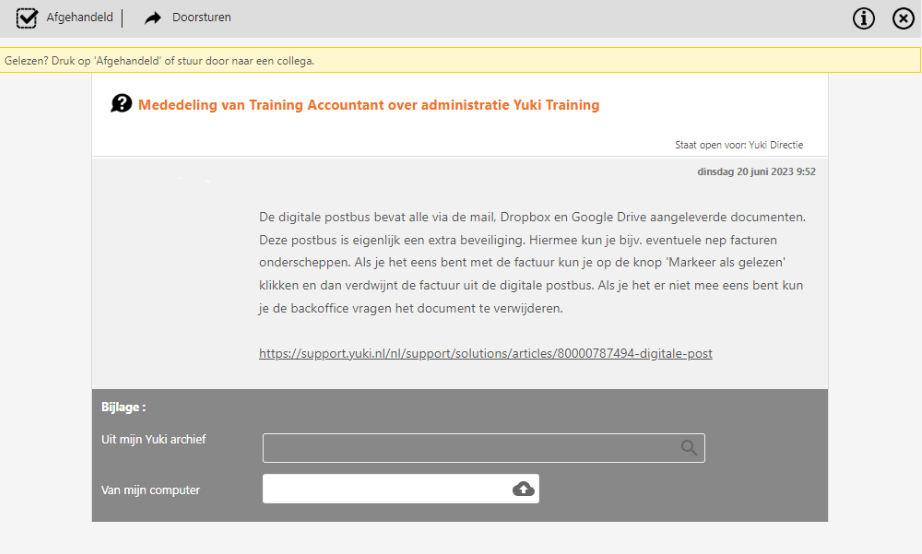
Task: Click the Afgehandeld label text
Action: tap(79, 18)
